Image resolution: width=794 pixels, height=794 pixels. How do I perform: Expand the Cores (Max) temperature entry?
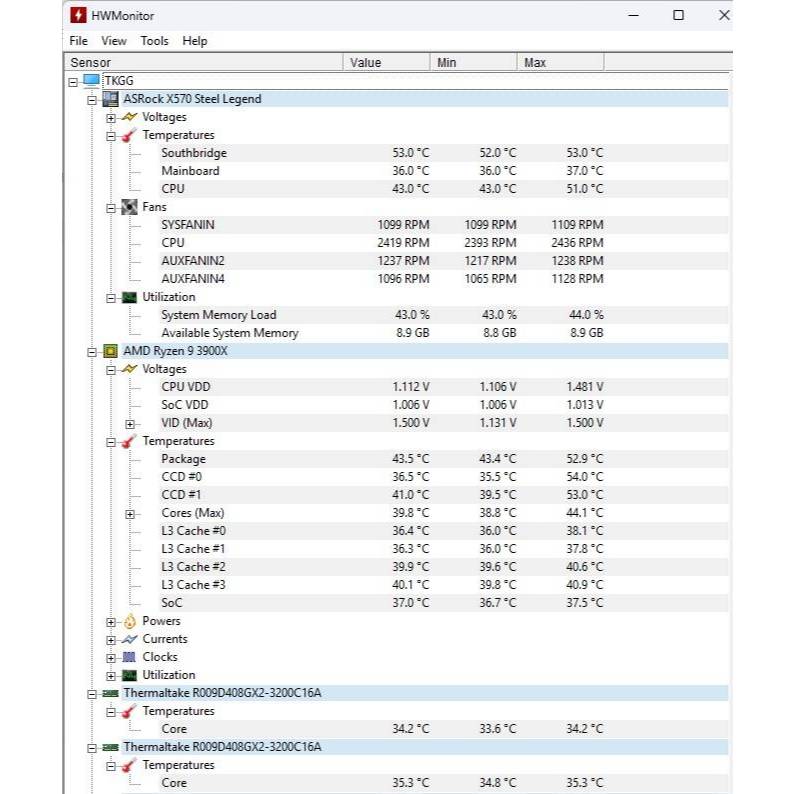(129, 513)
